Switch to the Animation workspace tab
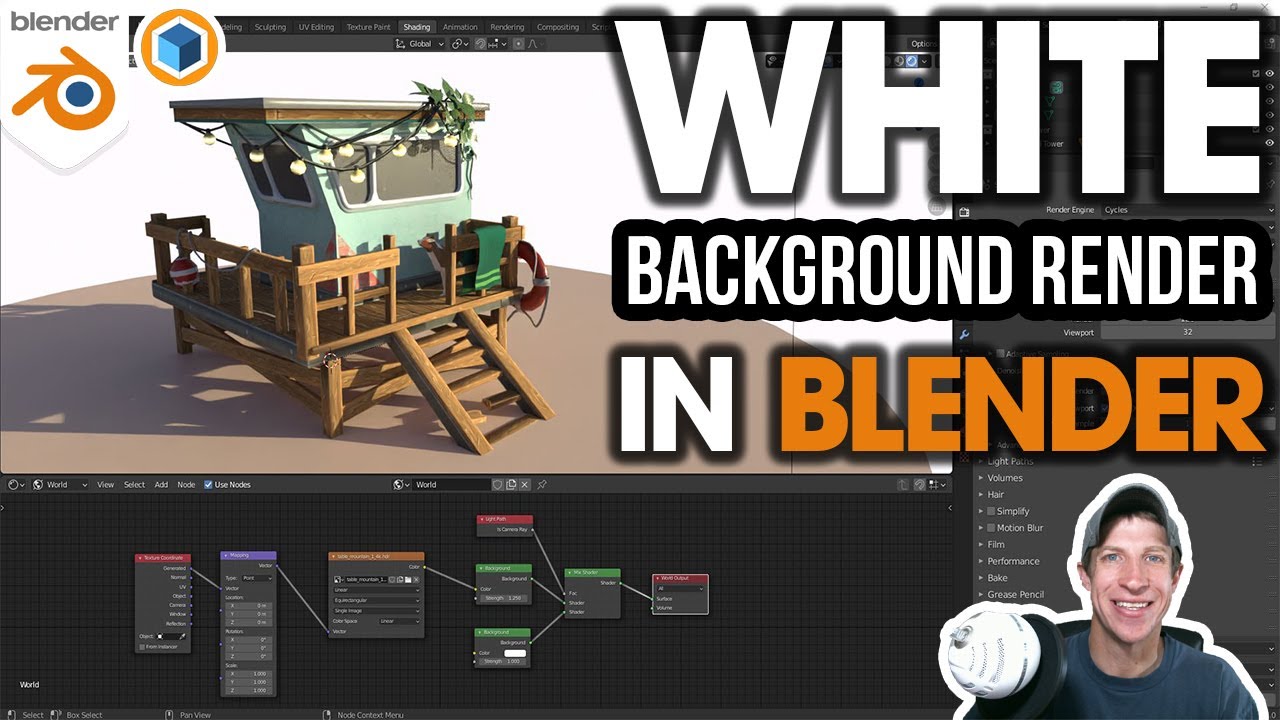 point(460,27)
